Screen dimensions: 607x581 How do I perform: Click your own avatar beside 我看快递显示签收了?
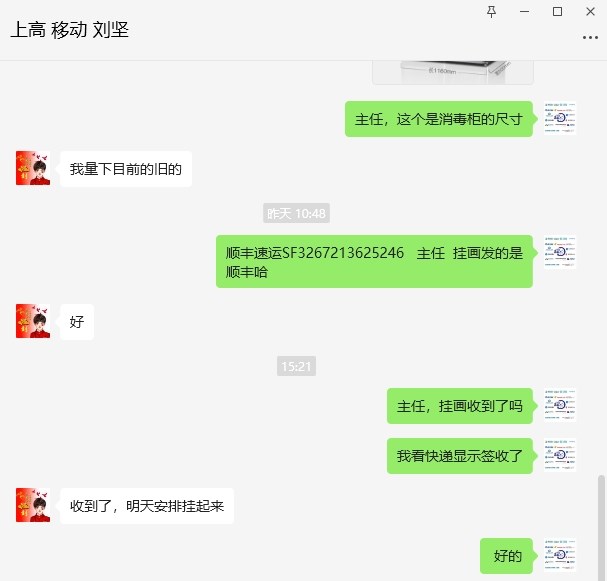[x=559, y=455]
